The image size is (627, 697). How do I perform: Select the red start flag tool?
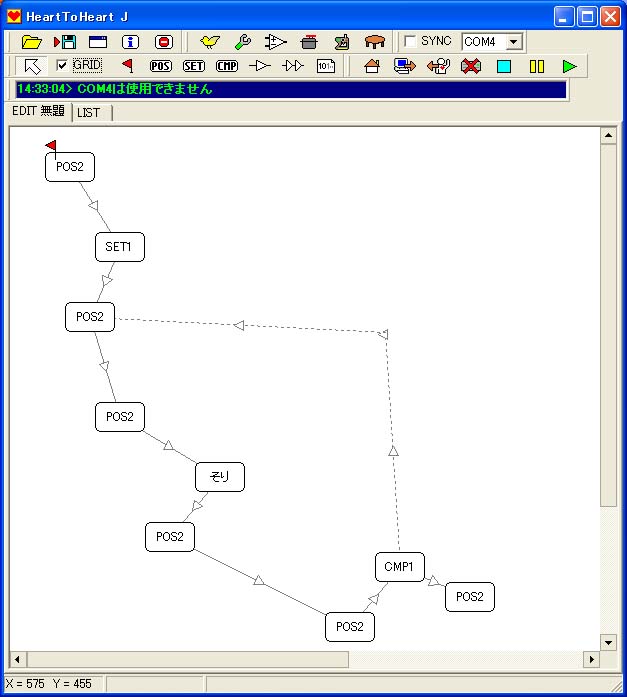(128, 66)
